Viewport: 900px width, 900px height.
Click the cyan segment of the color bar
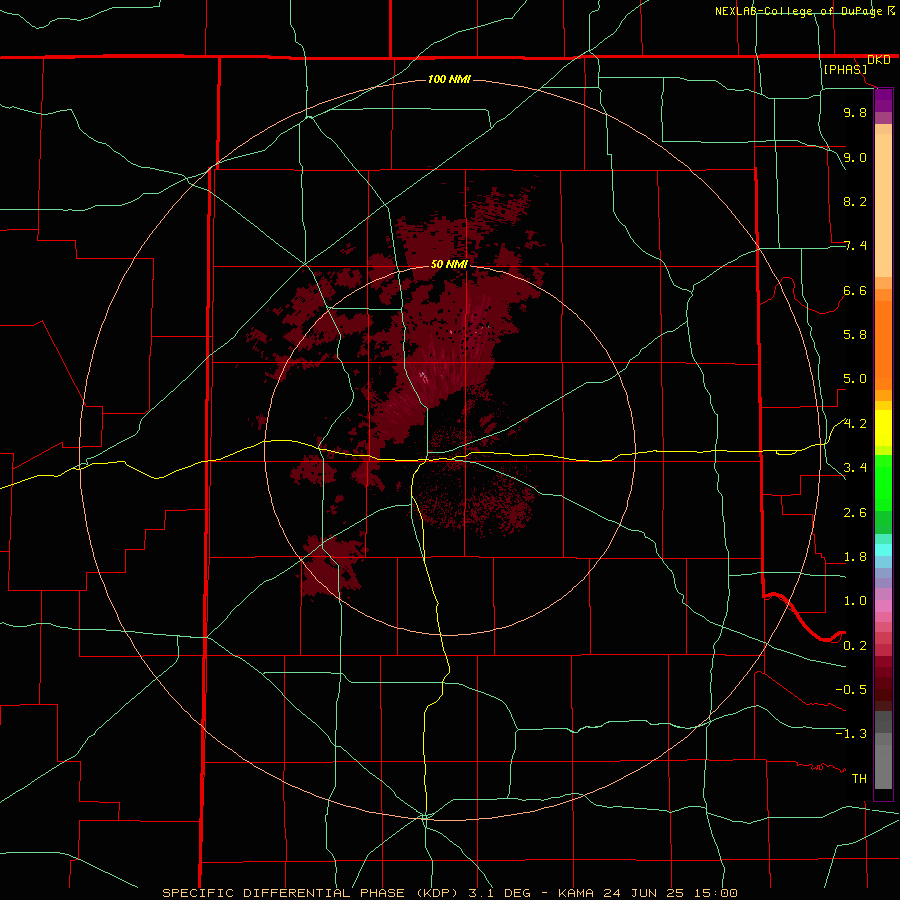883,550
